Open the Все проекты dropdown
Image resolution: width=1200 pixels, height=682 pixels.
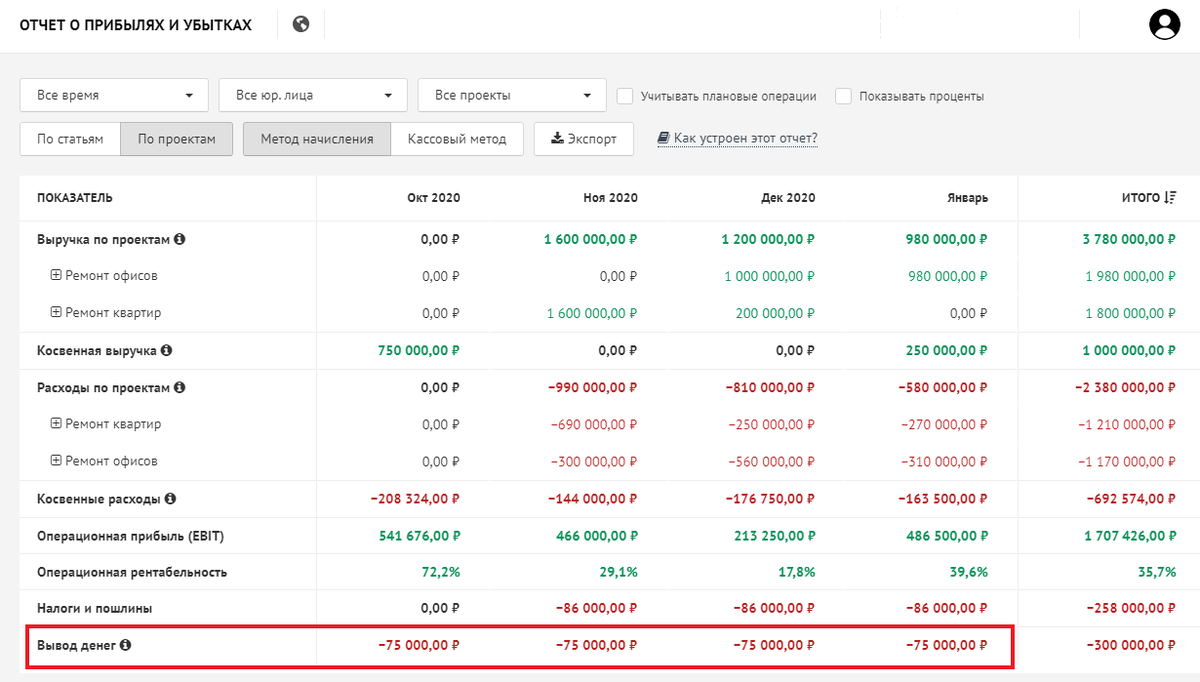pyautogui.click(x=512, y=96)
